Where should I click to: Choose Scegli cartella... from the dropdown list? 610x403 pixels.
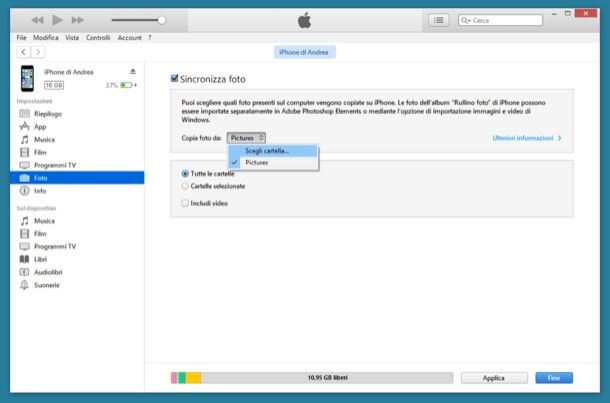coord(273,151)
